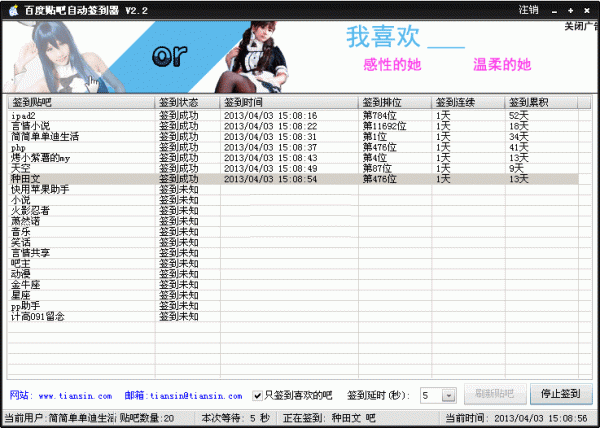600x428 pixels.
Task: Minimize the sign-in tool window
Action: click(555, 9)
